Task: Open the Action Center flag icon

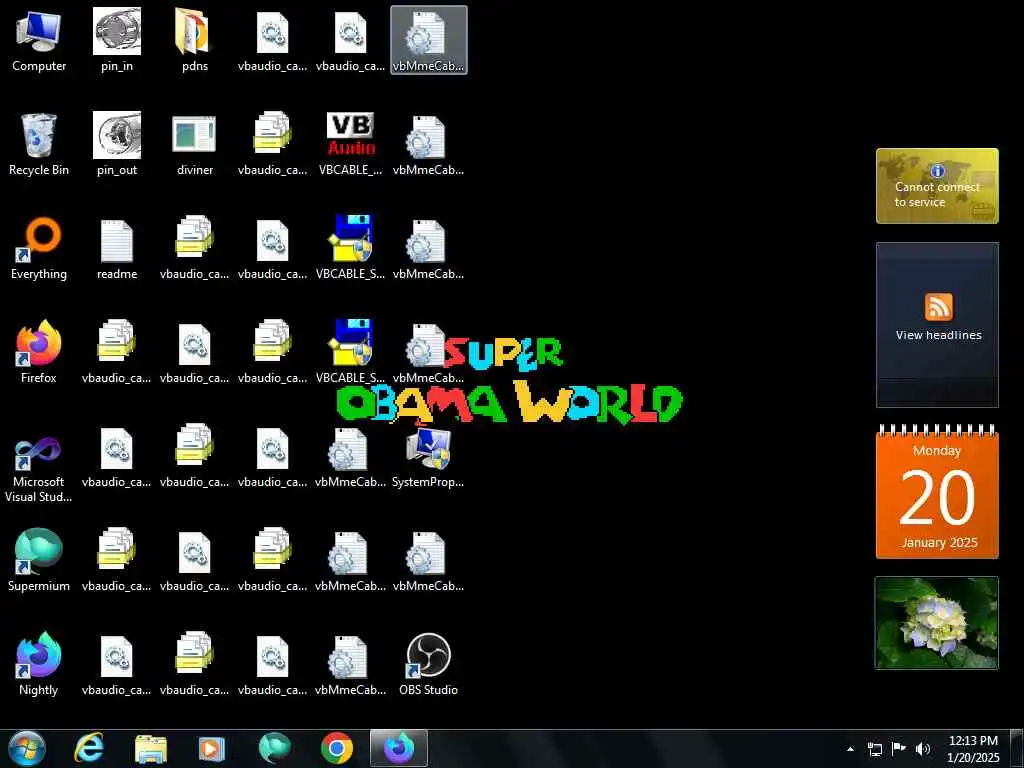Action: (x=899, y=749)
